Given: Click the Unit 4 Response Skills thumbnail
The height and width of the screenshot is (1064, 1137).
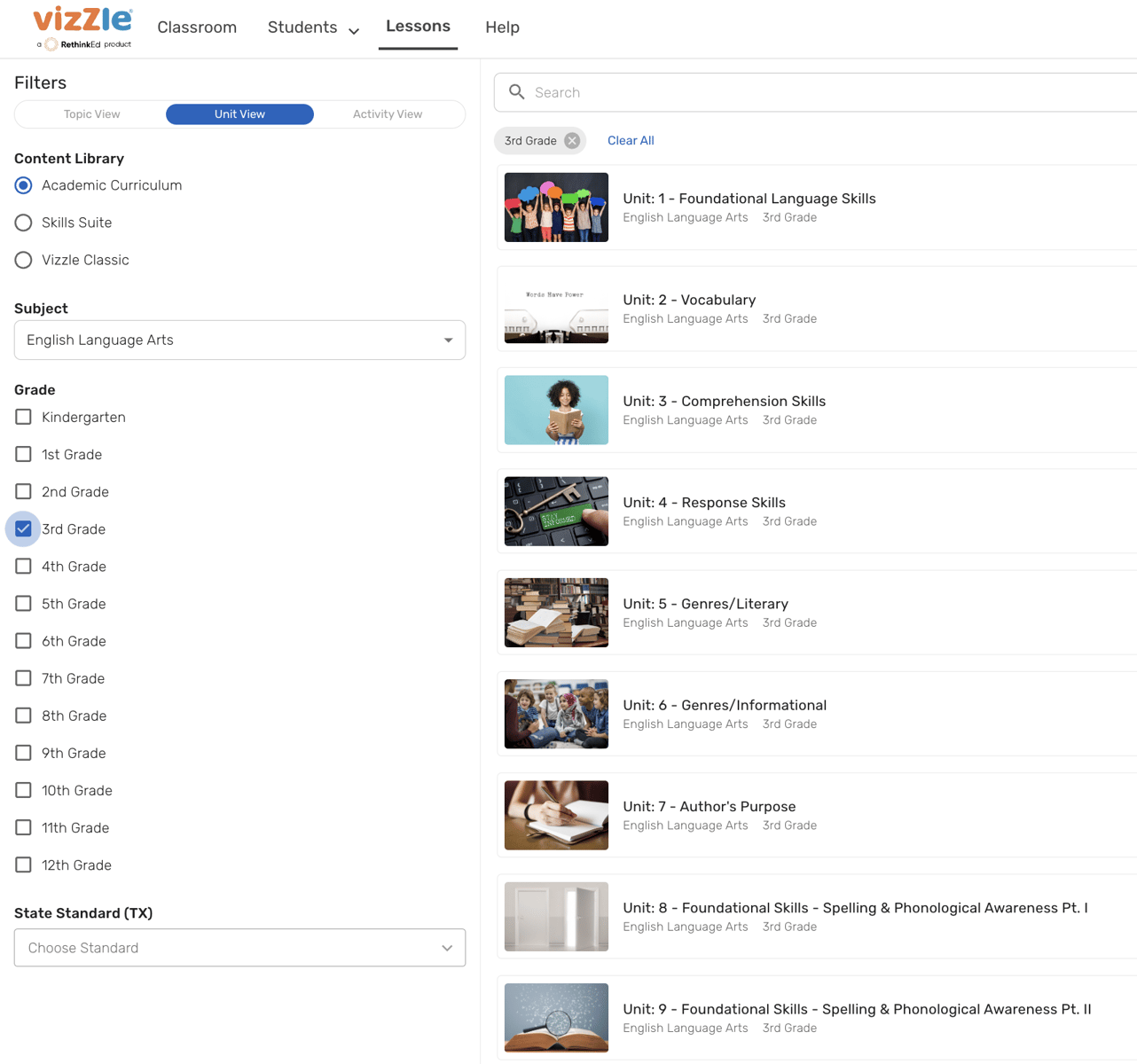Looking at the screenshot, I should click(556, 512).
